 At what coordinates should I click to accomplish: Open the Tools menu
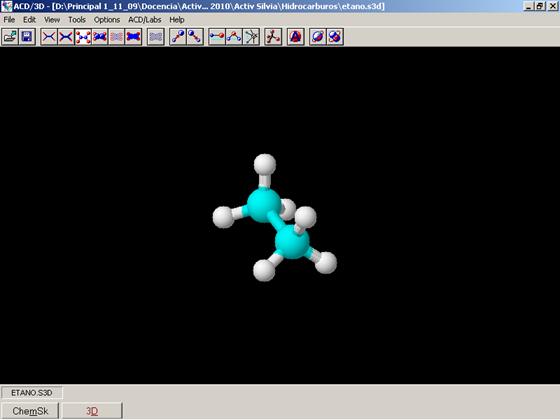(x=77, y=20)
